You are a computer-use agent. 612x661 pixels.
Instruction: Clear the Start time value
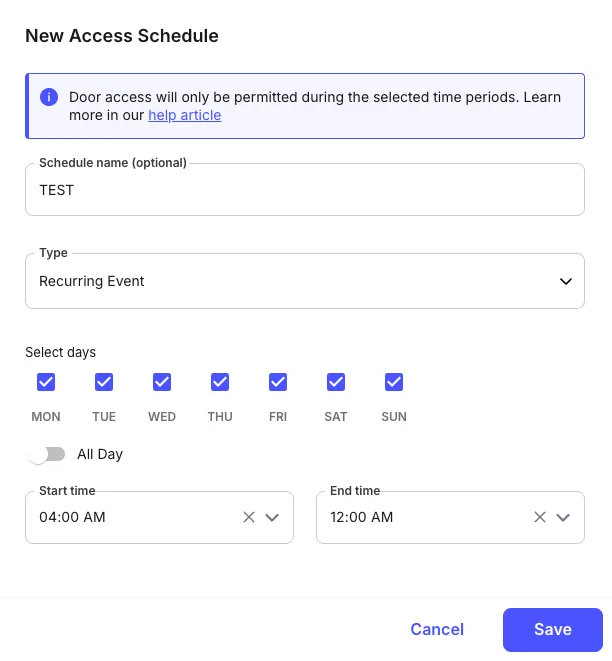click(x=249, y=517)
